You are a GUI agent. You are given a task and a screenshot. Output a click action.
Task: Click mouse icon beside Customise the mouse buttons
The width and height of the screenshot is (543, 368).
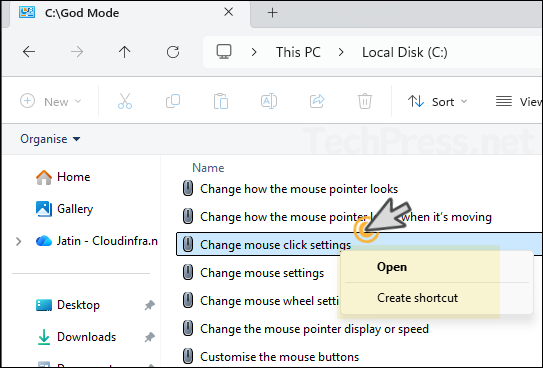(x=188, y=356)
